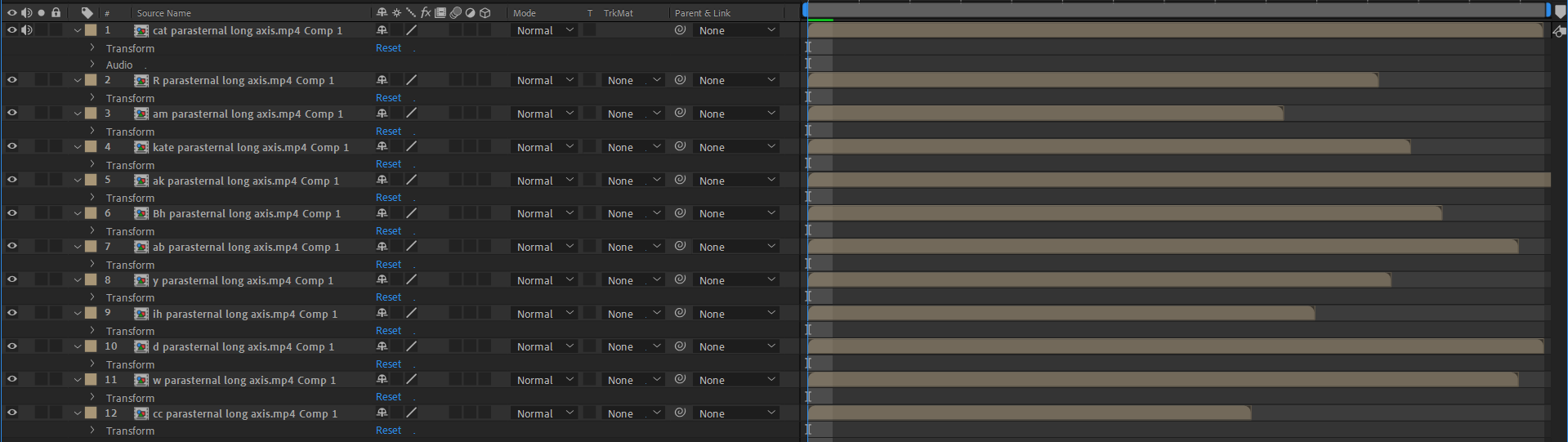This screenshot has height=442, width=1568.
Task: Click the Label tag column header icon
Action: [87, 12]
